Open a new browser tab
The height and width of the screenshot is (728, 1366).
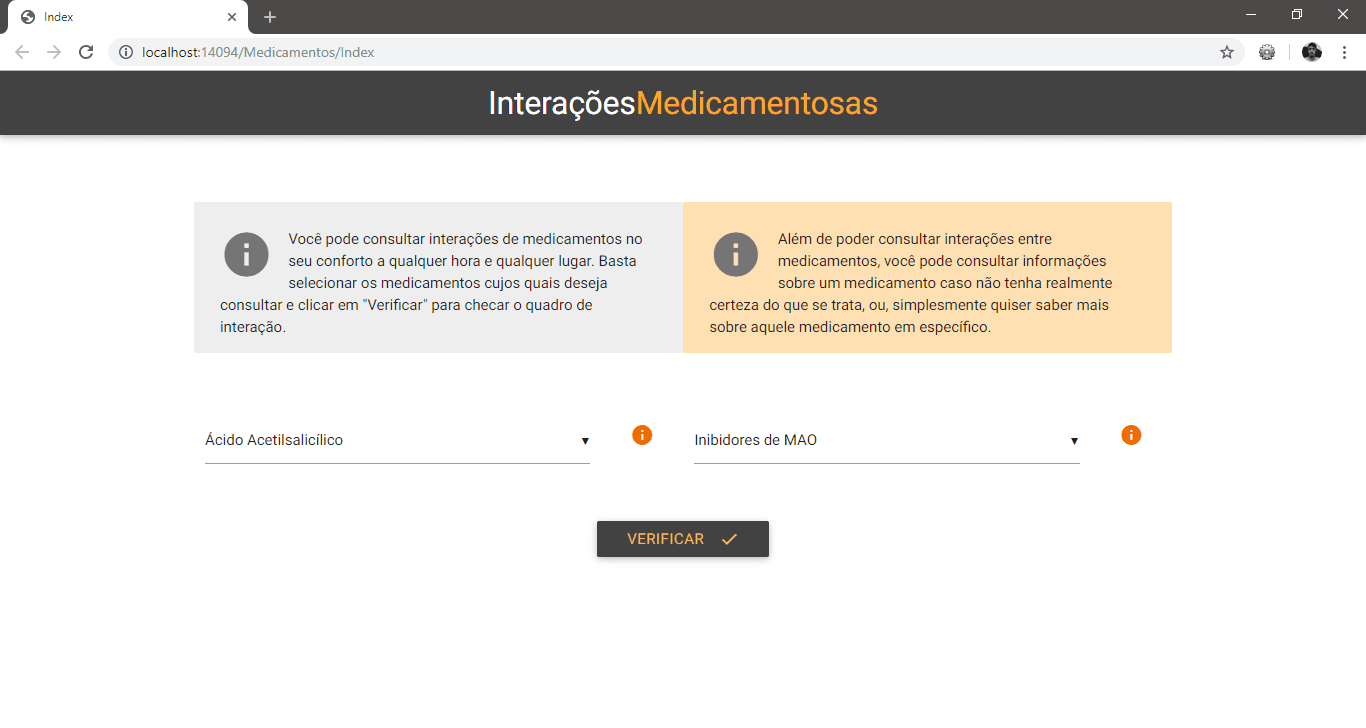270,17
